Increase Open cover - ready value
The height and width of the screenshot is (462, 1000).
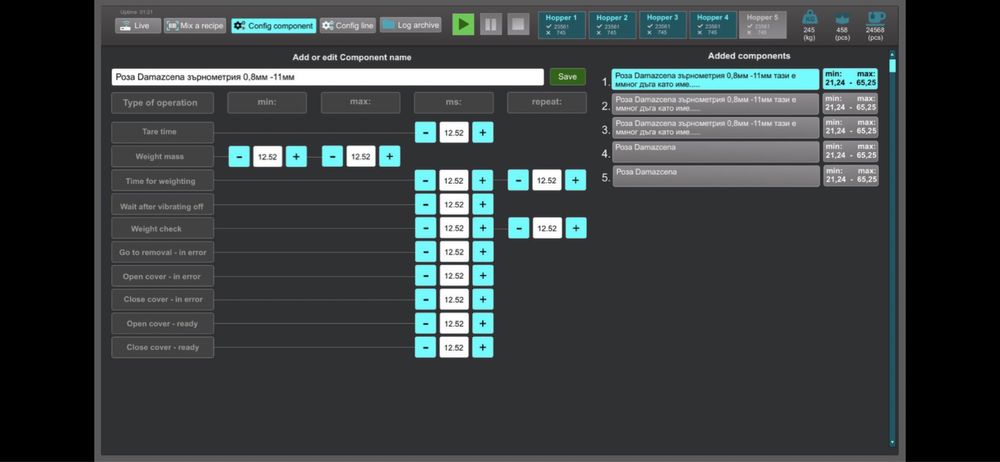[x=483, y=324]
